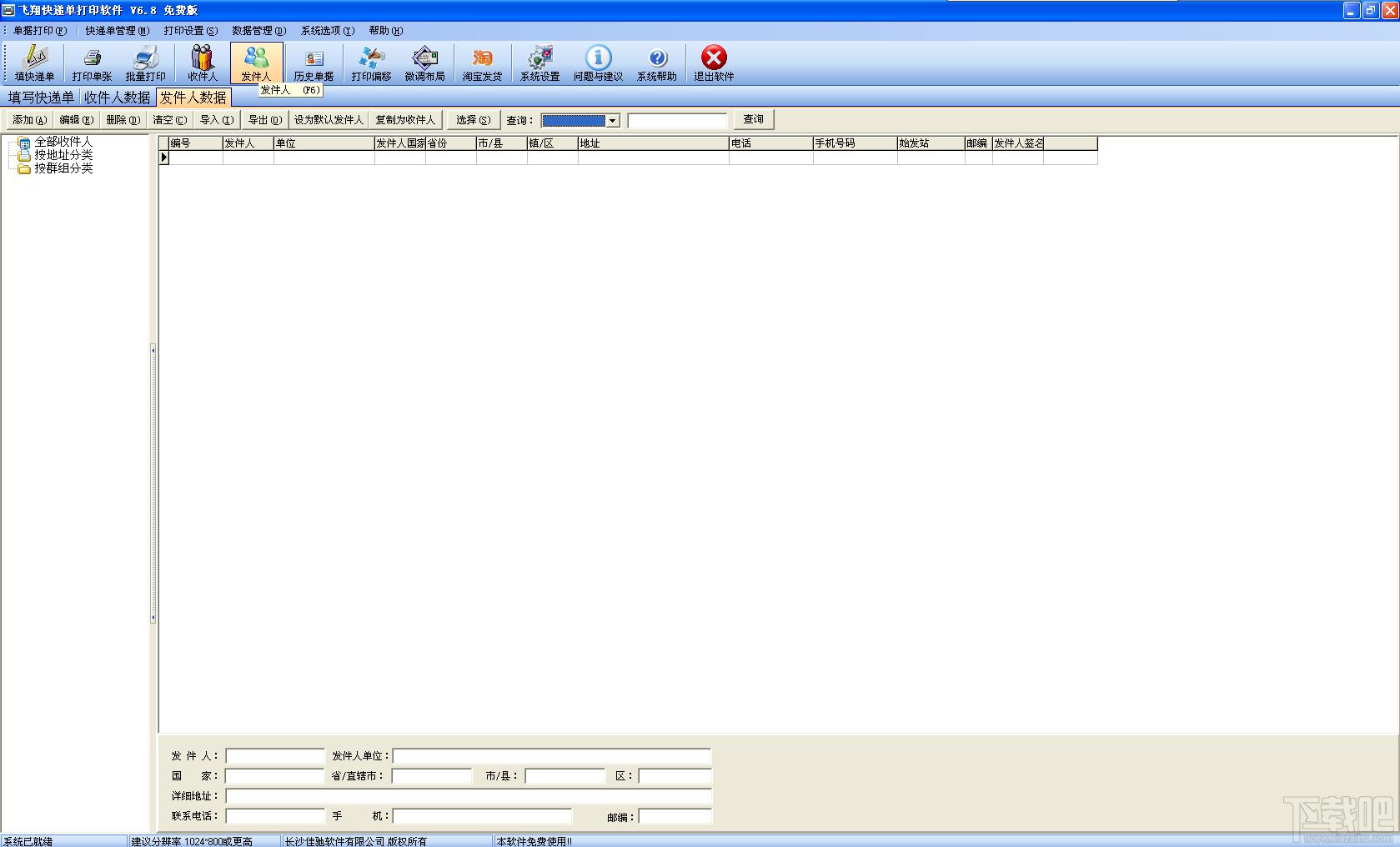Open 系统设置 gear icon
1400x847 pixels.
tap(540, 63)
